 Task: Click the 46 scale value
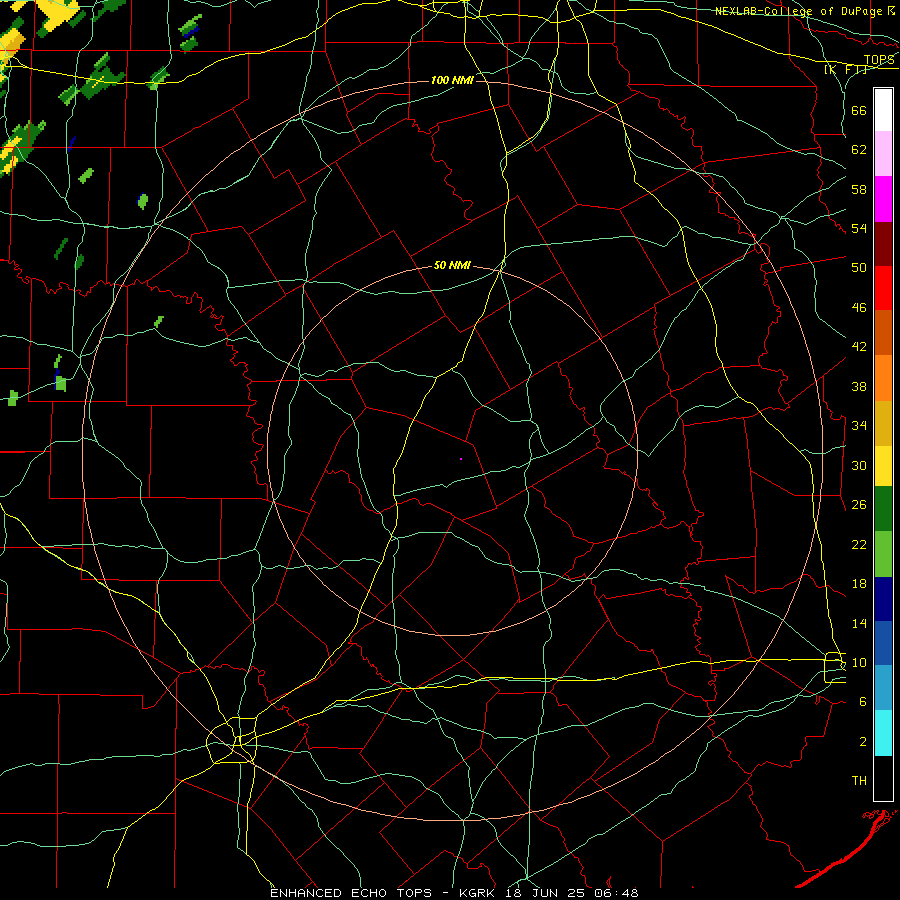pos(859,308)
